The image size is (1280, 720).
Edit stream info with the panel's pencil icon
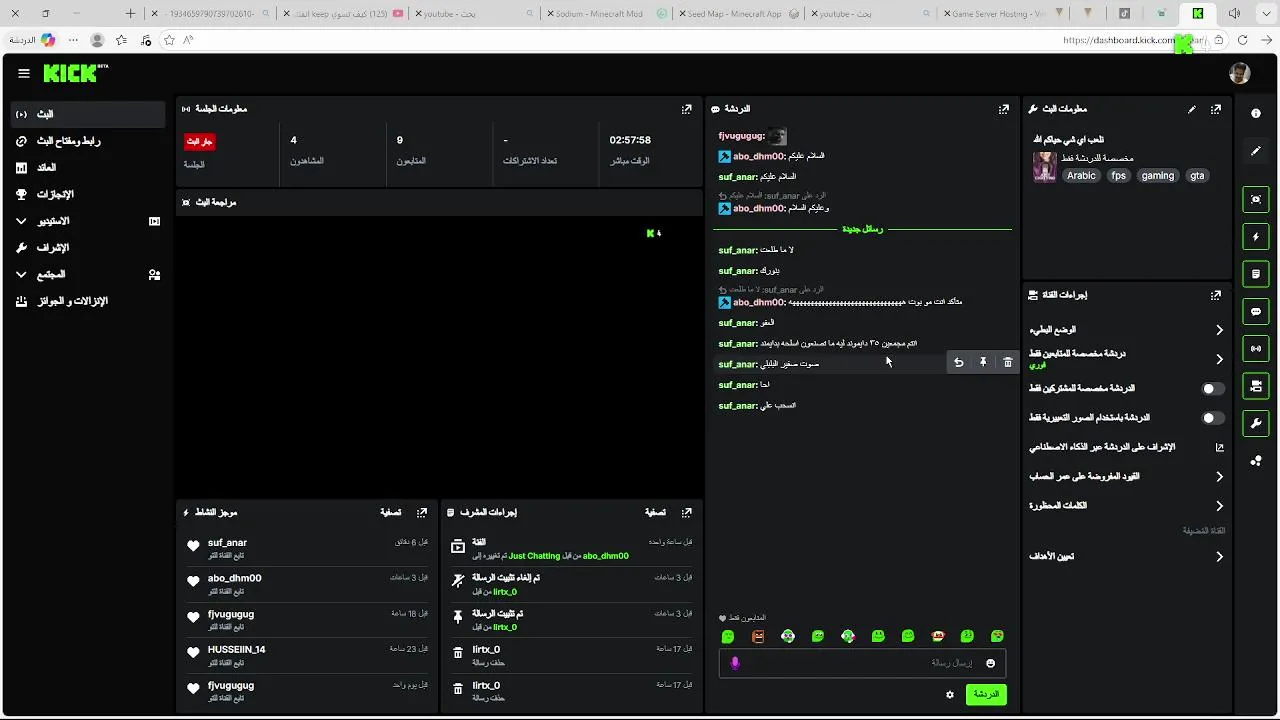[x=1191, y=109]
